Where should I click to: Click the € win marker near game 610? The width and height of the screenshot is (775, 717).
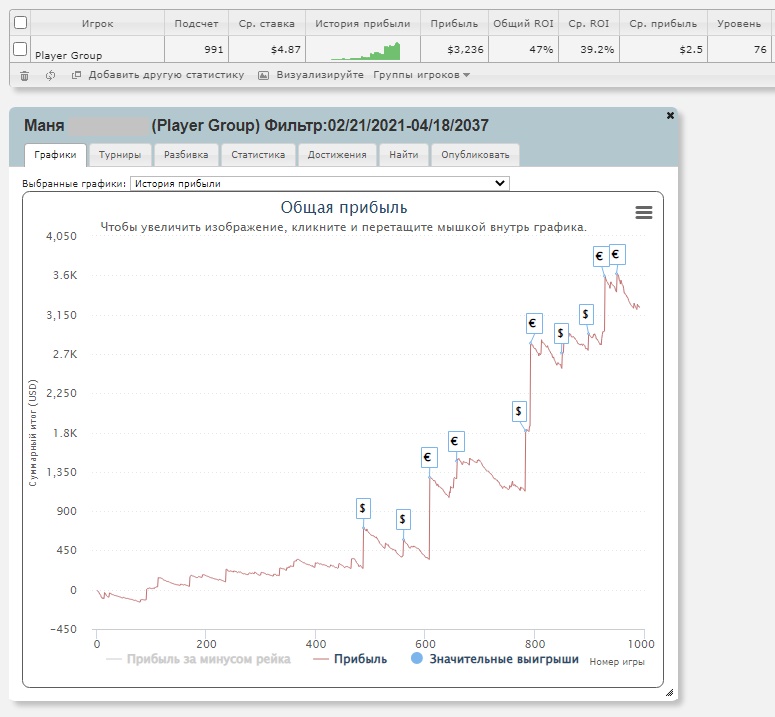(x=429, y=457)
